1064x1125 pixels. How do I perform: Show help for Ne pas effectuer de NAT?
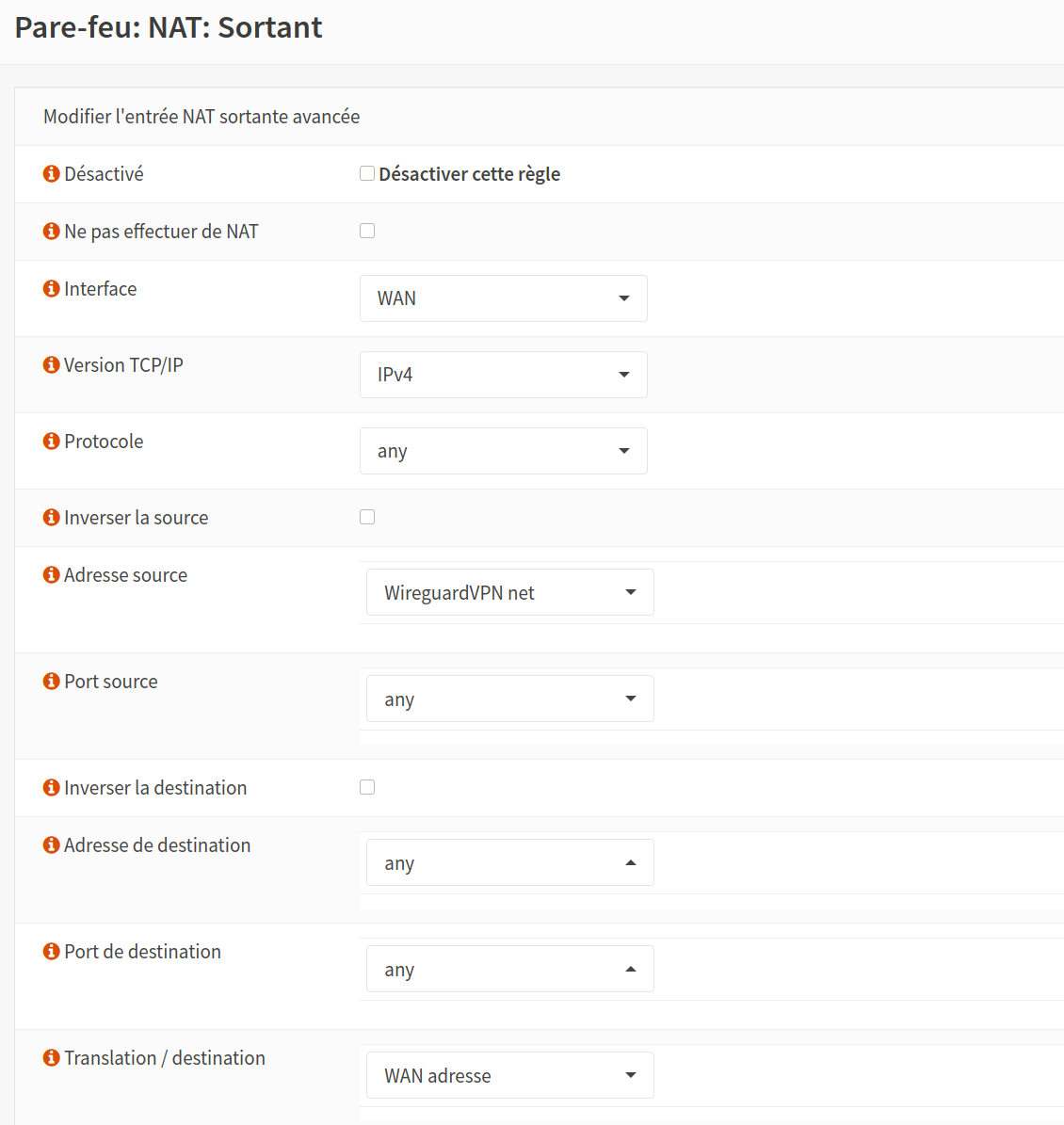pos(52,232)
